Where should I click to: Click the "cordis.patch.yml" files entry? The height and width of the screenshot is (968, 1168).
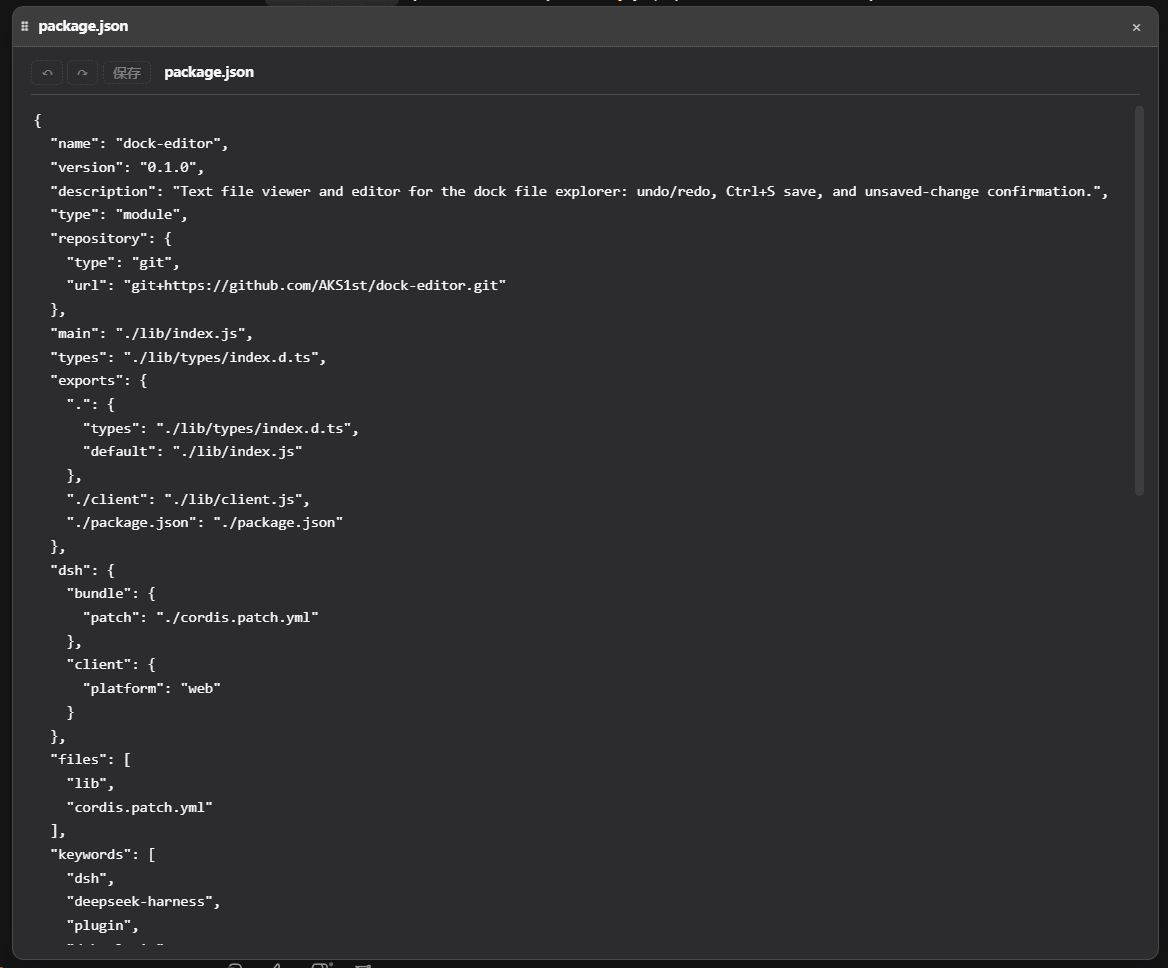(x=139, y=807)
